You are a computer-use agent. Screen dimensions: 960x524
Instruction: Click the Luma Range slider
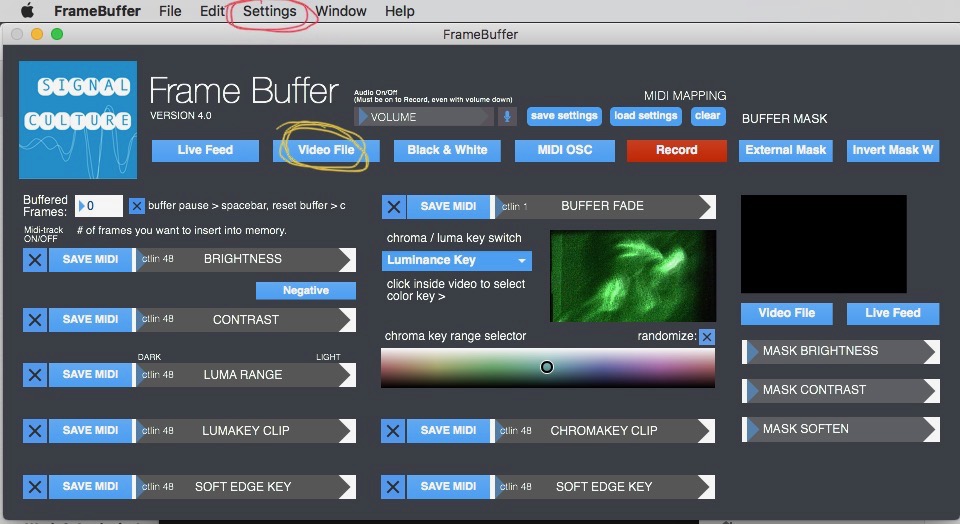click(x=245, y=375)
